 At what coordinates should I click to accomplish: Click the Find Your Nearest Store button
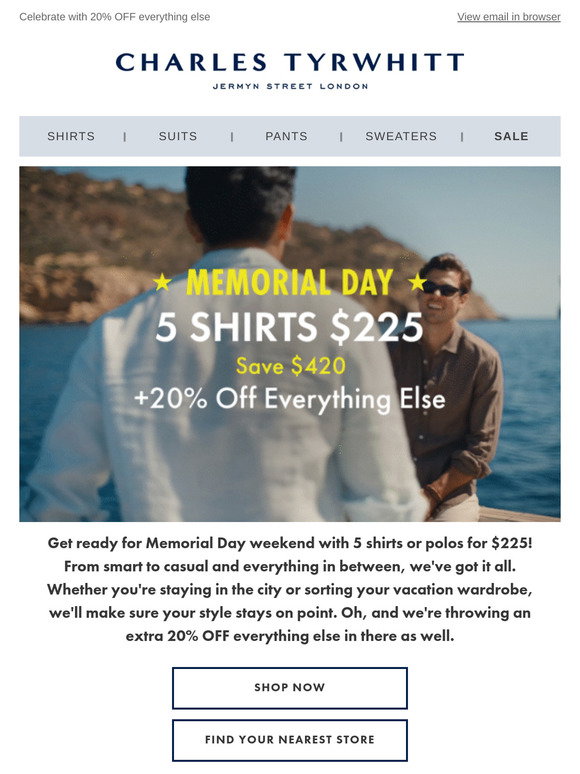click(x=290, y=740)
